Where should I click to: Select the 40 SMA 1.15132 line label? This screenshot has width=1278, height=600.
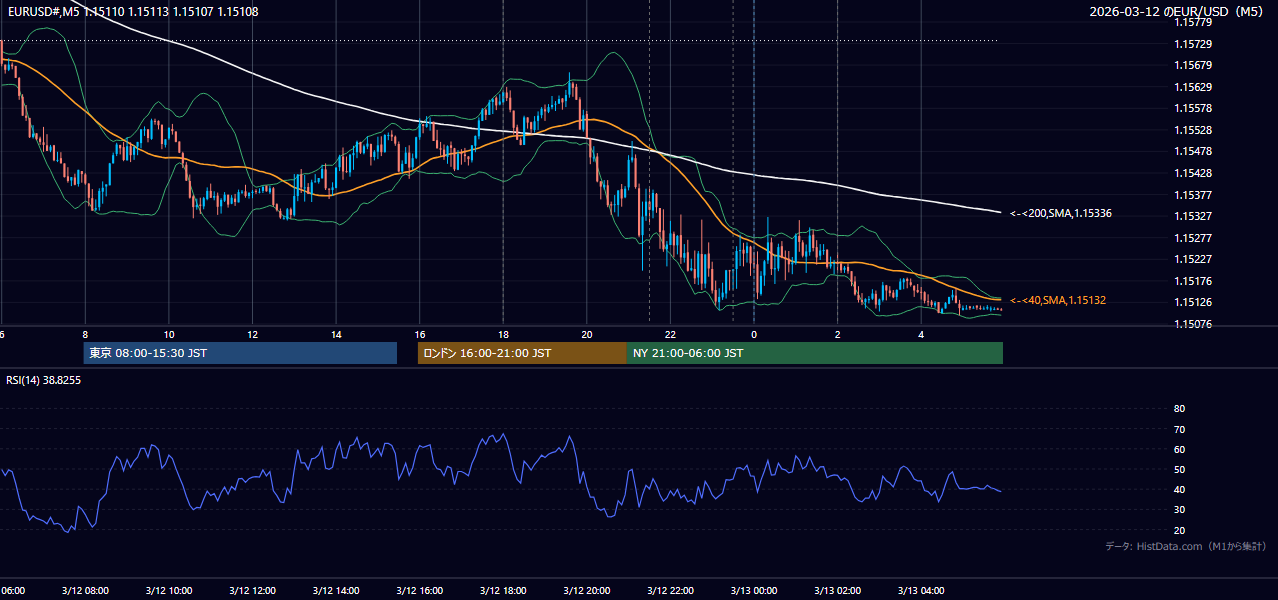1058,300
